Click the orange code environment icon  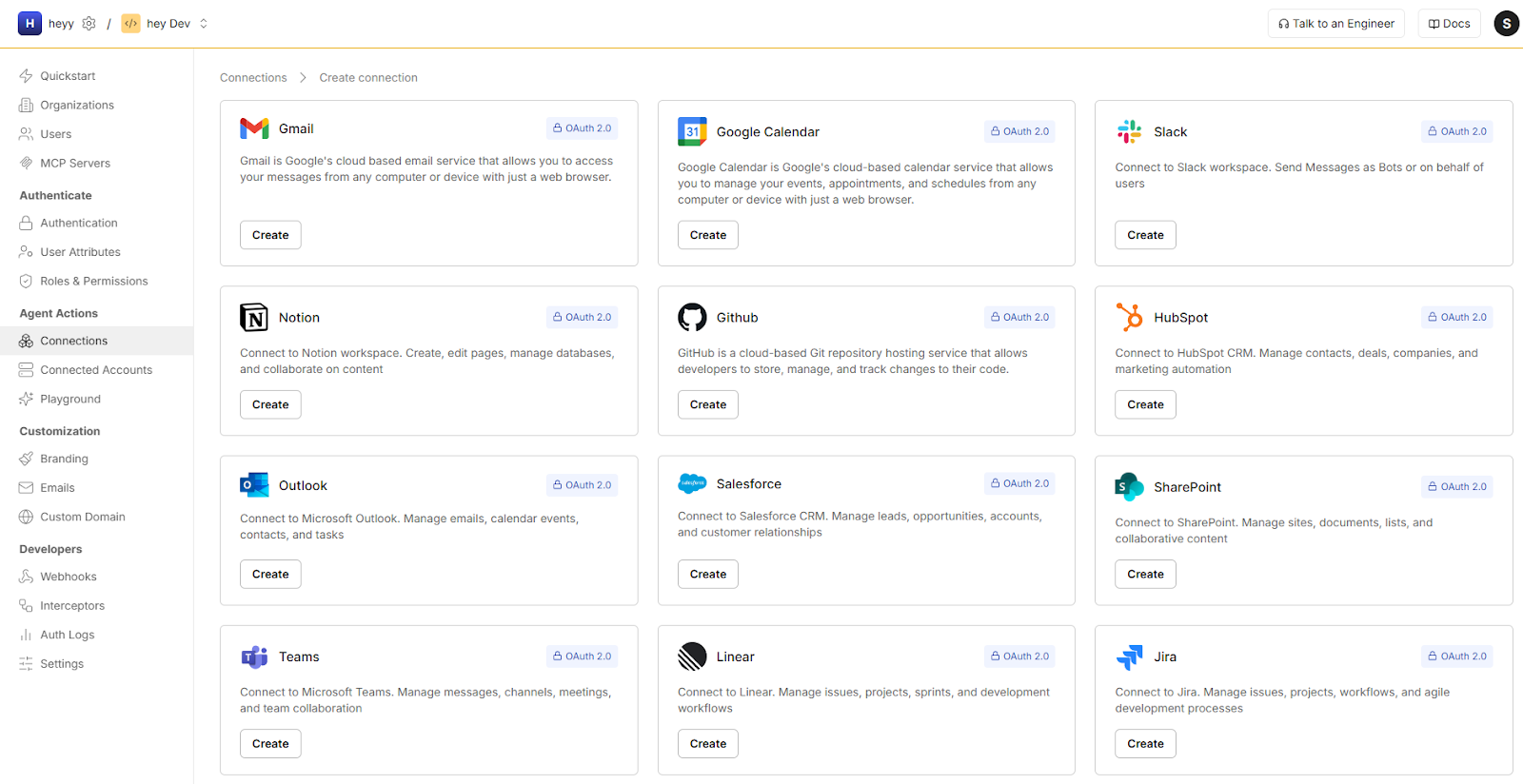tap(131, 24)
